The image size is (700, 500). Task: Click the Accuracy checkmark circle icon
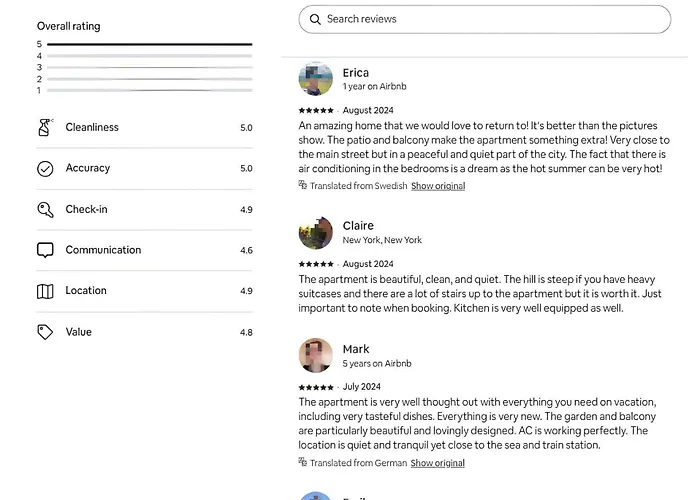(45, 168)
